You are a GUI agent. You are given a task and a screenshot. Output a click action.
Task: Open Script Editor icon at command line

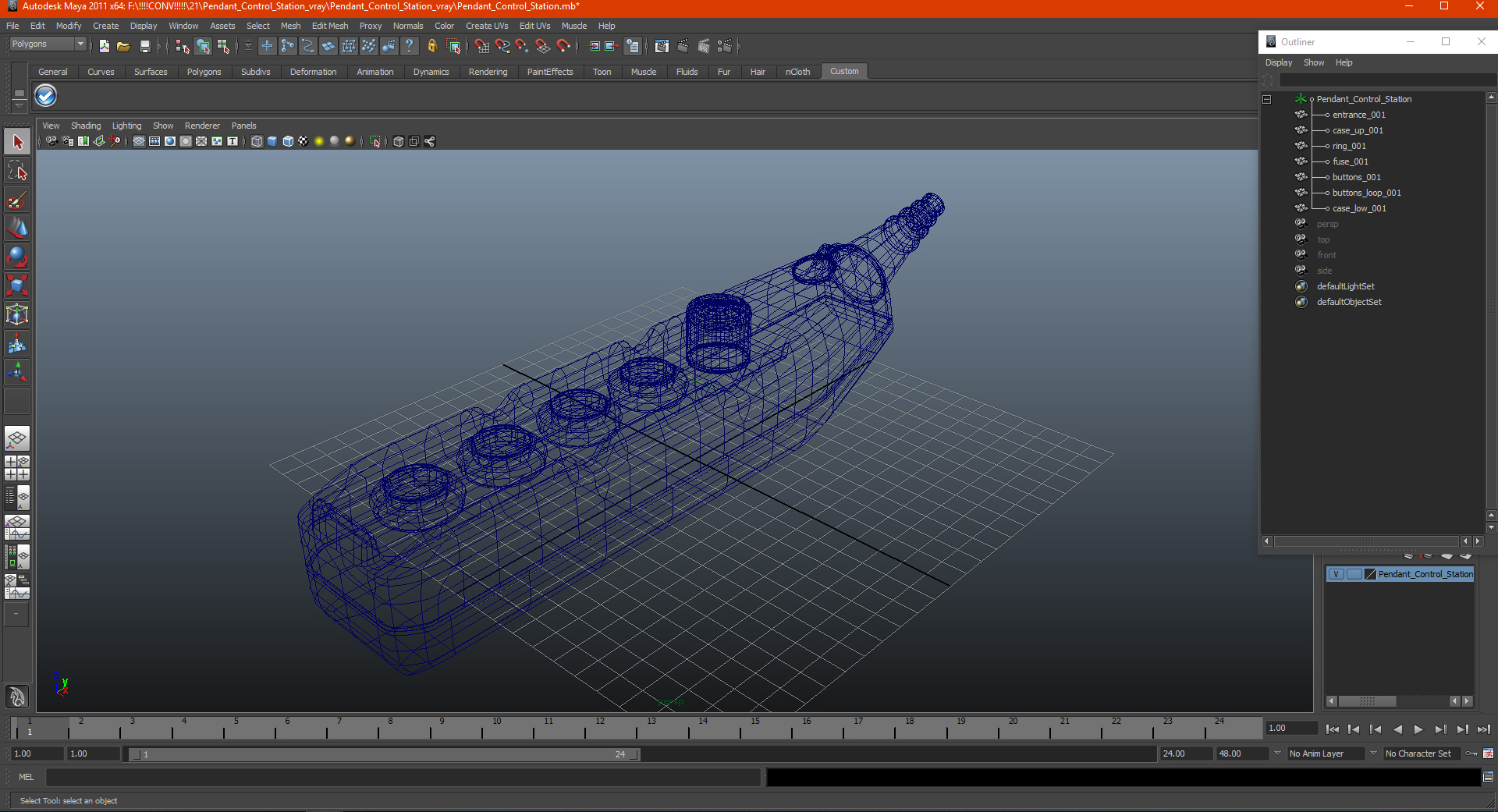(x=1488, y=777)
